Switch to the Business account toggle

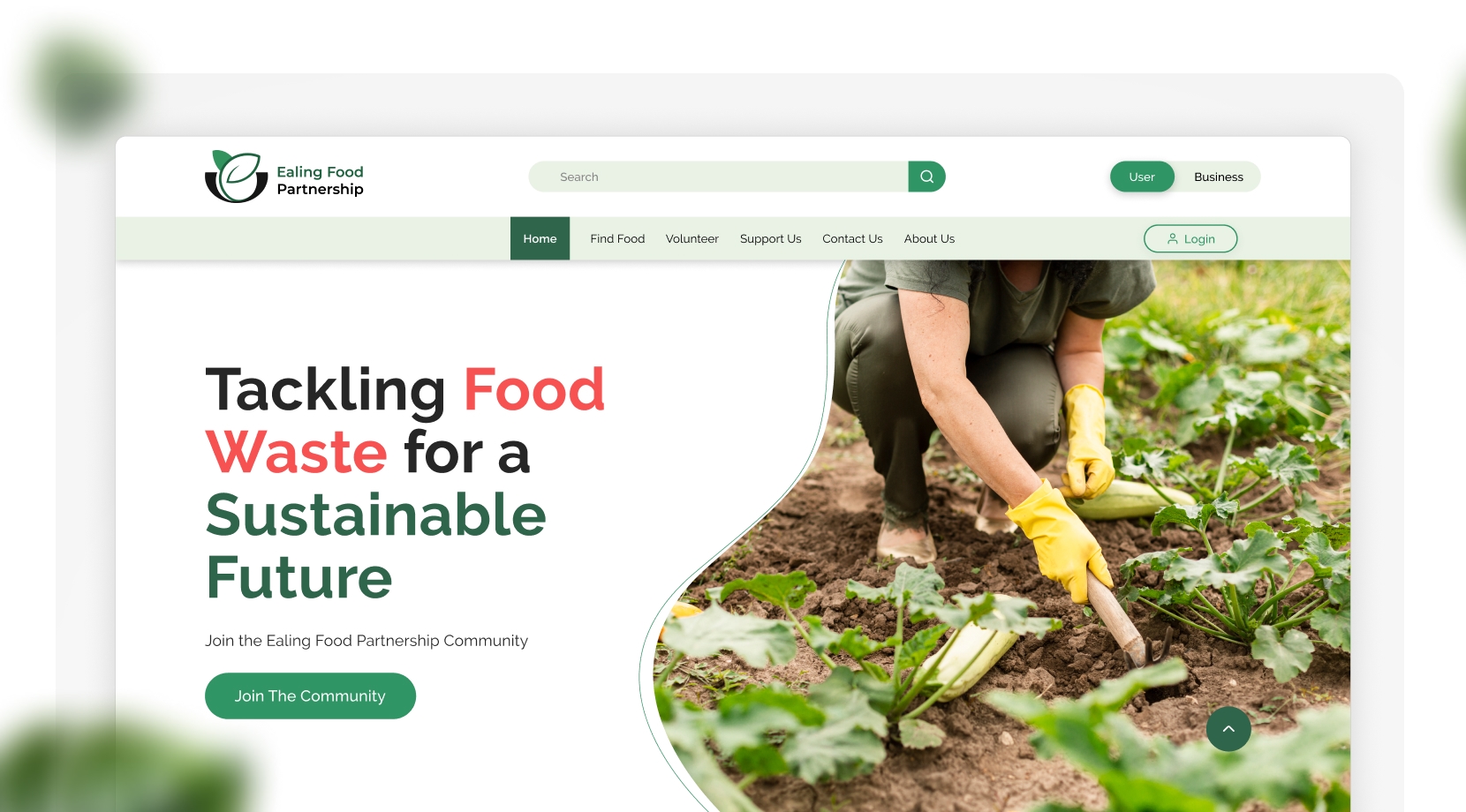pos(1219,177)
